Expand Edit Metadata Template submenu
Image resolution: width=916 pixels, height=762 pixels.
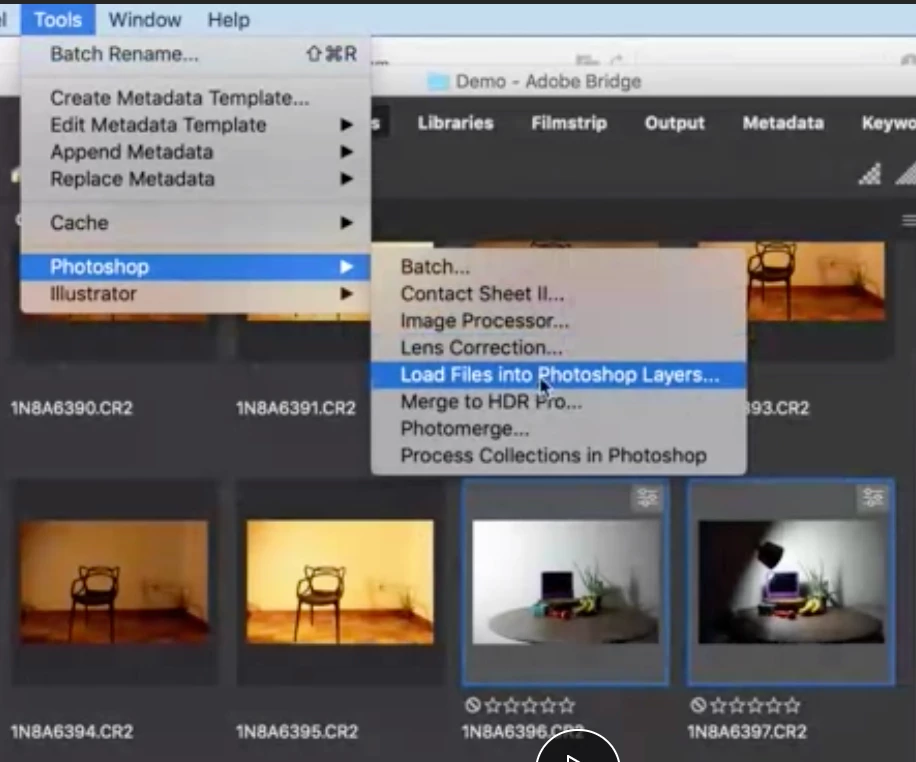[x=195, y=124]
